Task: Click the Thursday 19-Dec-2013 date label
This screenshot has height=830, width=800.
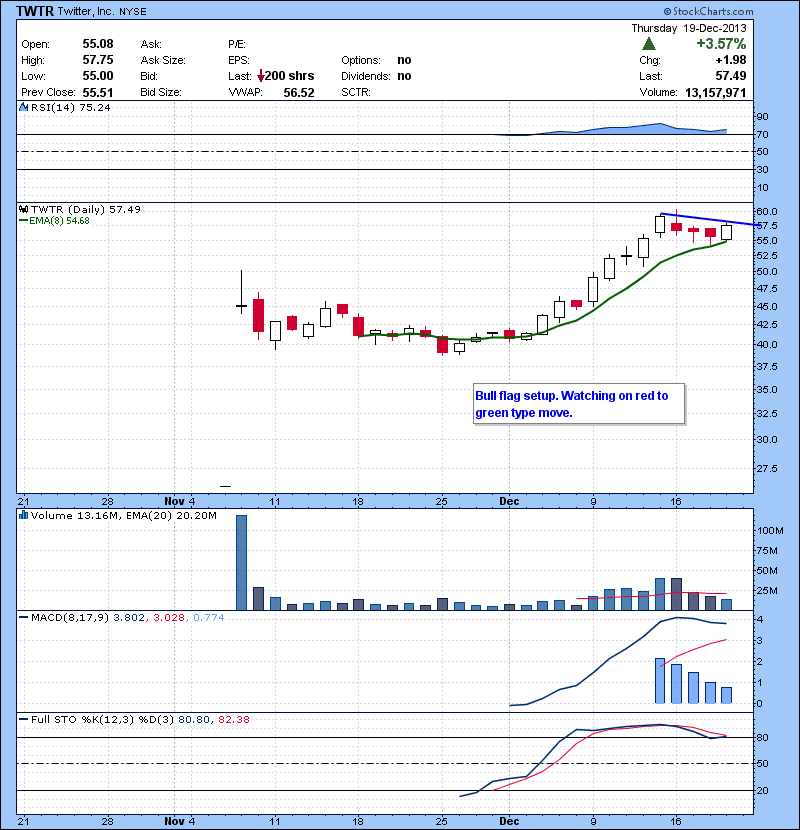Action: (689, 28)
